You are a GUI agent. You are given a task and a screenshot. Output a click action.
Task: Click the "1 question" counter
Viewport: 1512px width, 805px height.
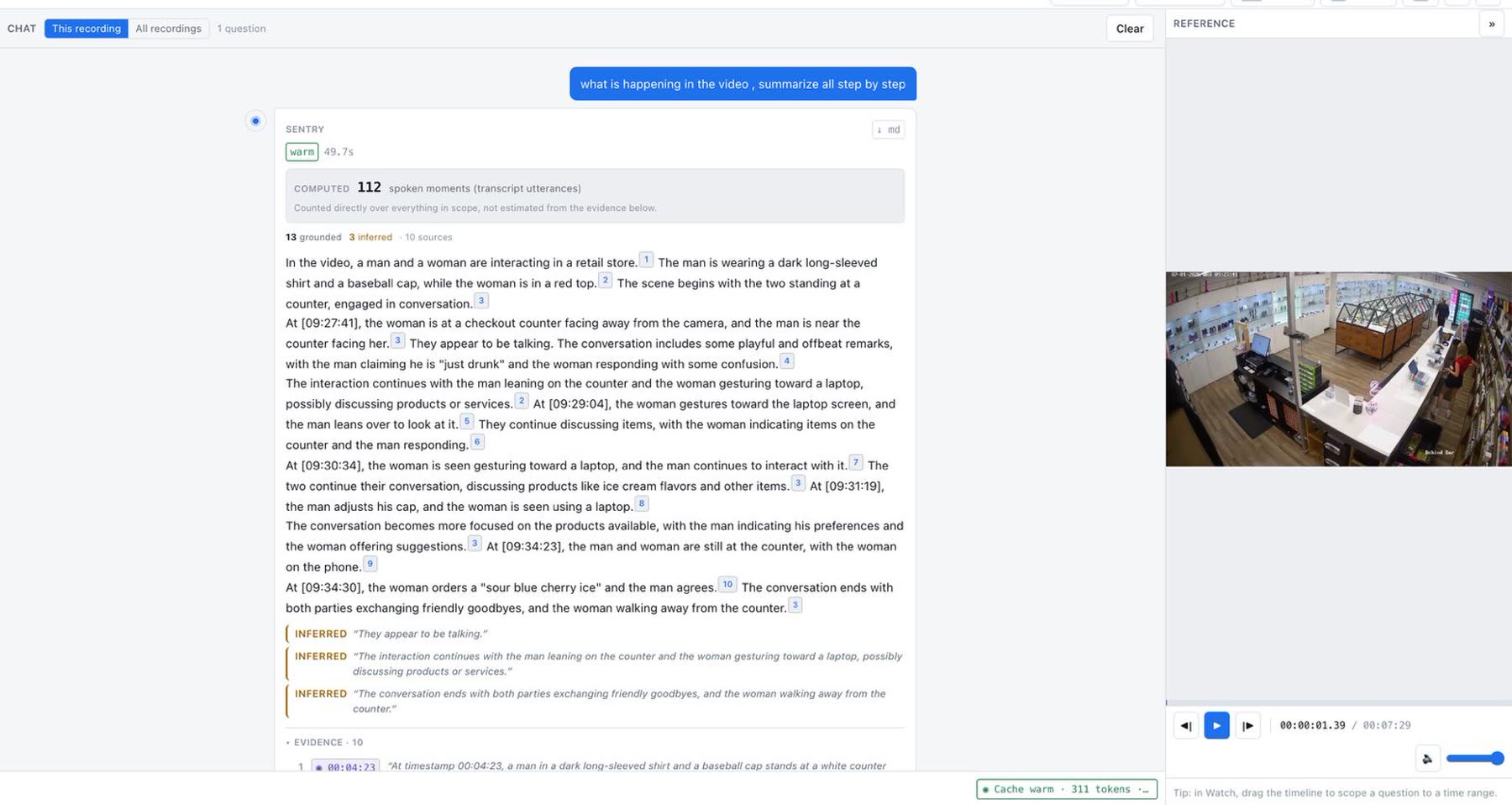tap(241, 29)
